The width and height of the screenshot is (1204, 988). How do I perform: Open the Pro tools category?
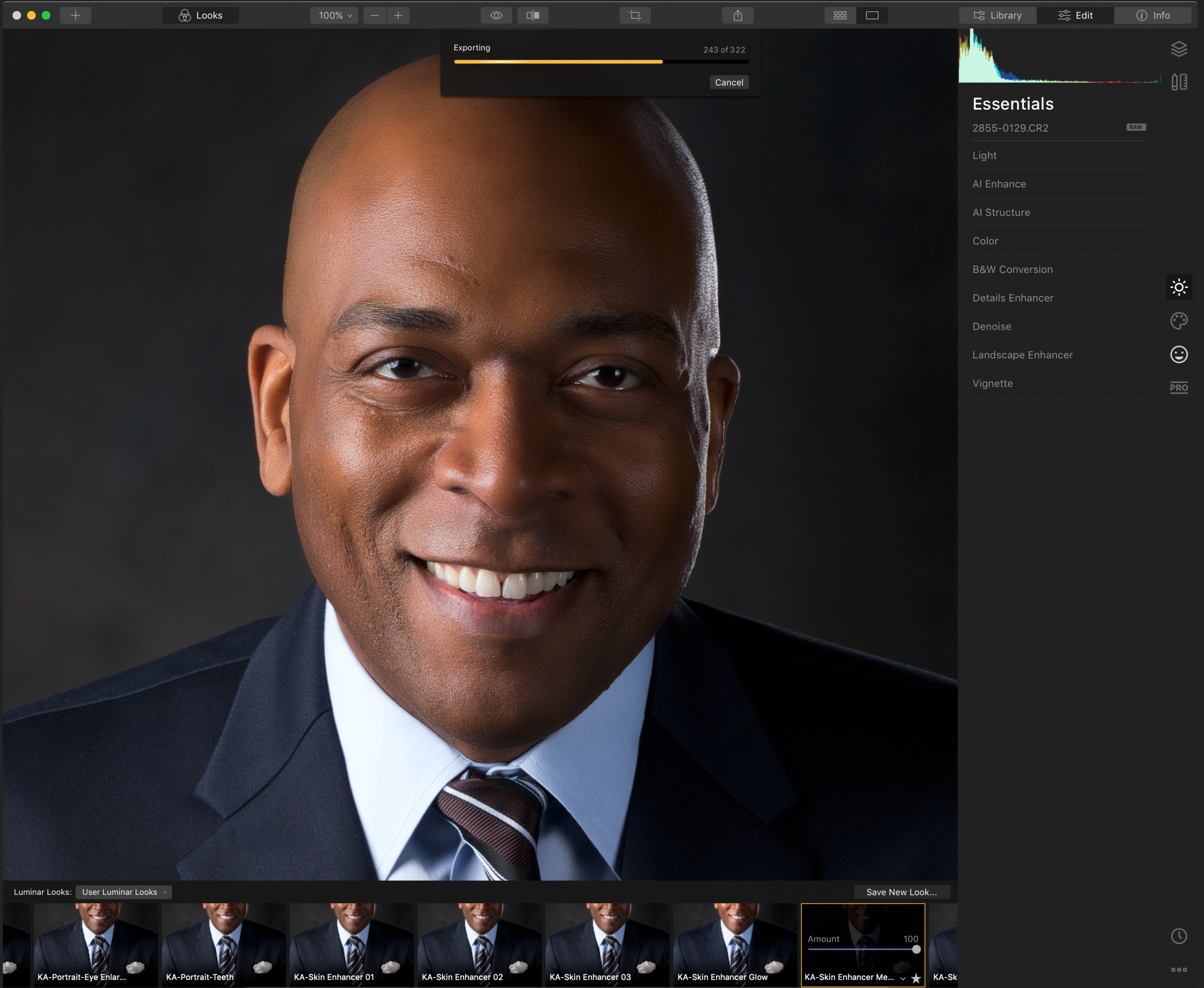[x=1179, y=388]
